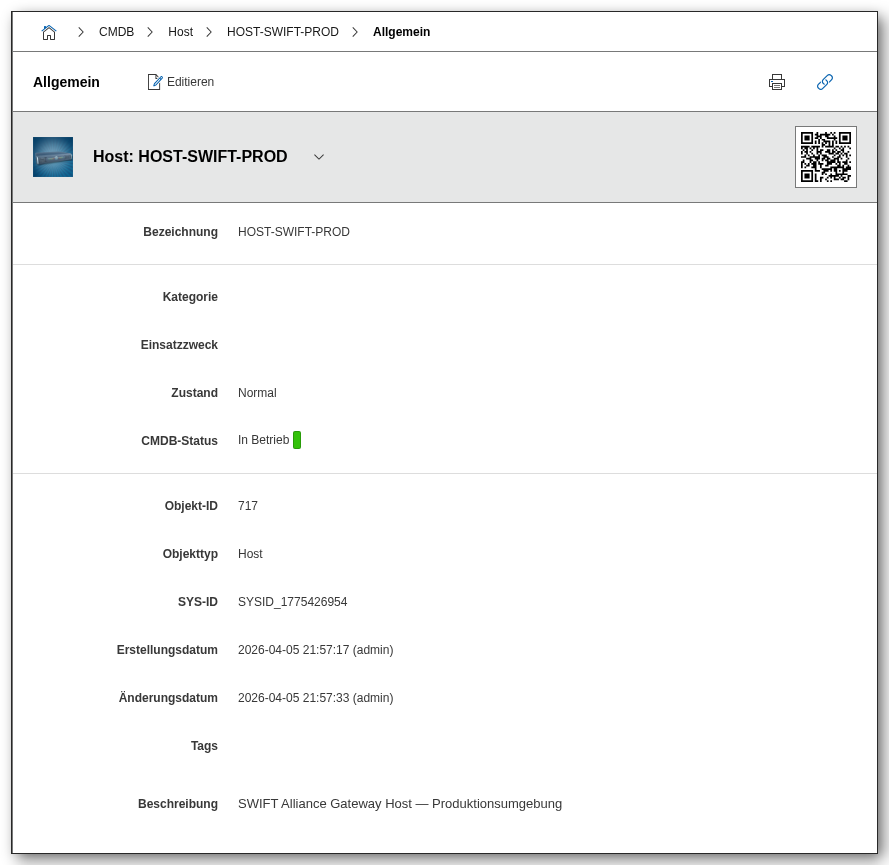Expand the dropdown arrow beside the host title

[319, 157]
